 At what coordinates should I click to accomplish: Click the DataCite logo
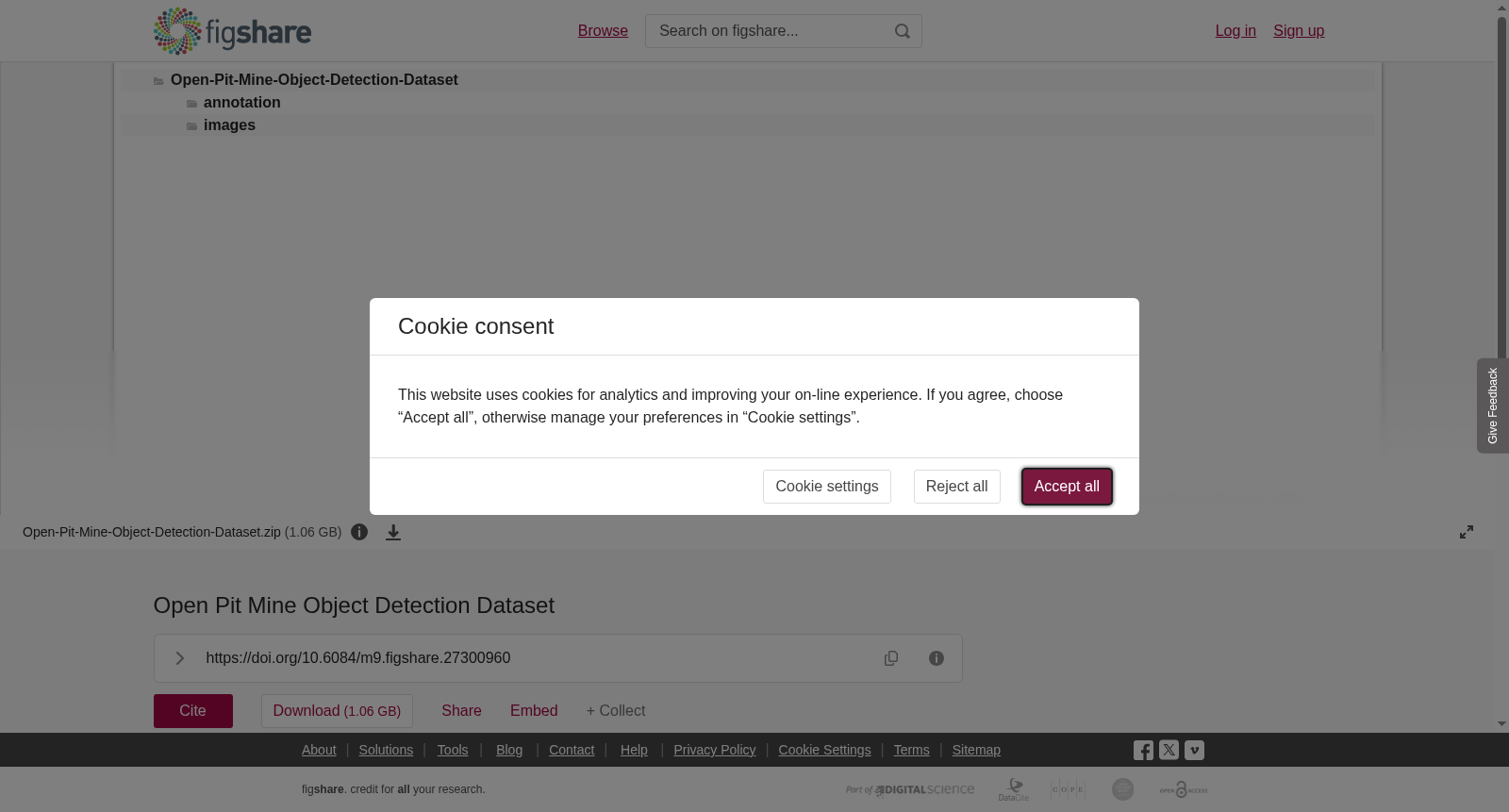[x=1014, y=789]
